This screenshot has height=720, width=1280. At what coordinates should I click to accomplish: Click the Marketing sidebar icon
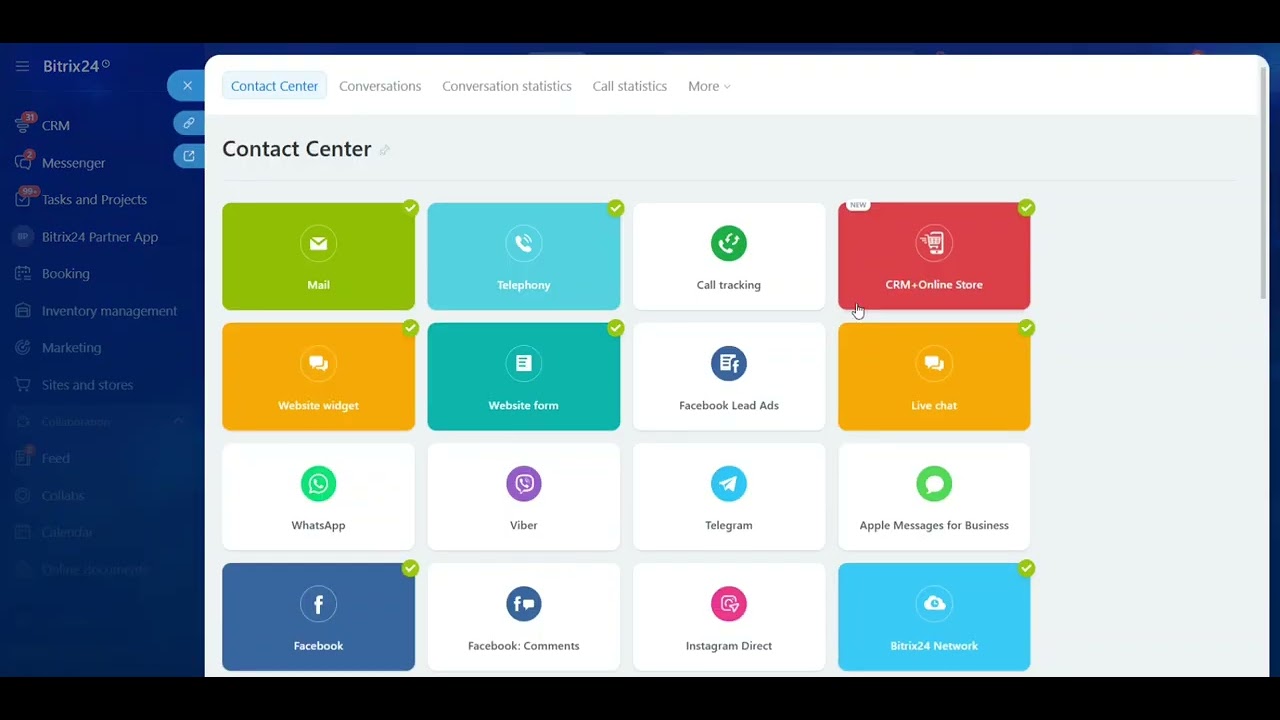23,347
